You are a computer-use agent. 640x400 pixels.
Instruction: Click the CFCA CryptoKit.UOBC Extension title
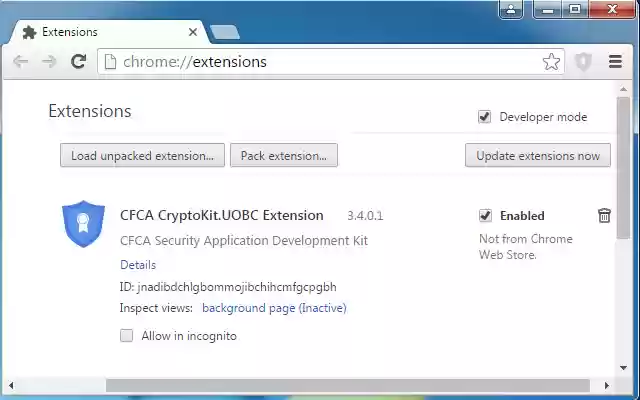pyautogui.click(x=222, y=215)
